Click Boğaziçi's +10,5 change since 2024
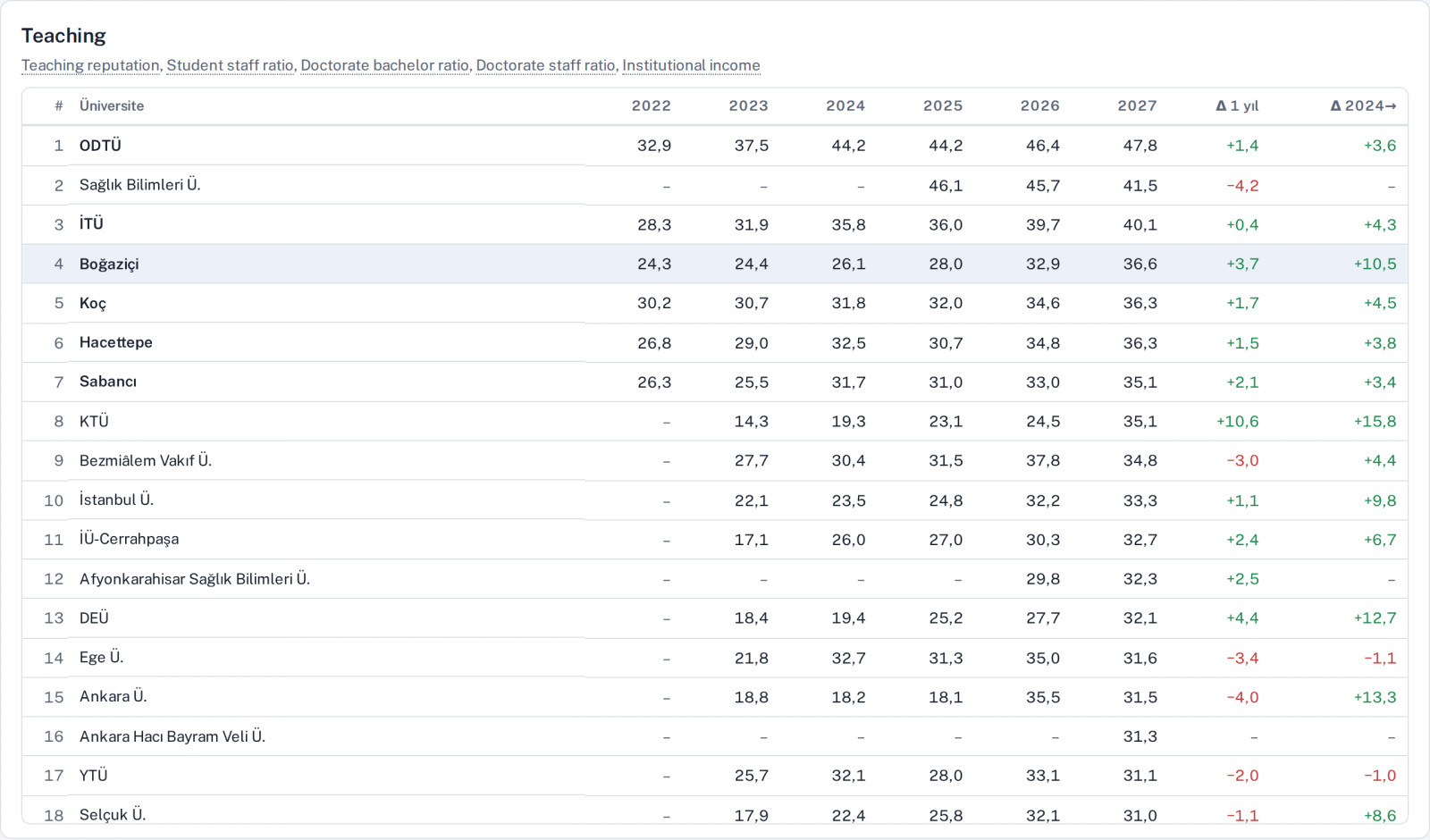Image resolution: width=1430 pixels, height=840 pixels. pos(1375,265)
